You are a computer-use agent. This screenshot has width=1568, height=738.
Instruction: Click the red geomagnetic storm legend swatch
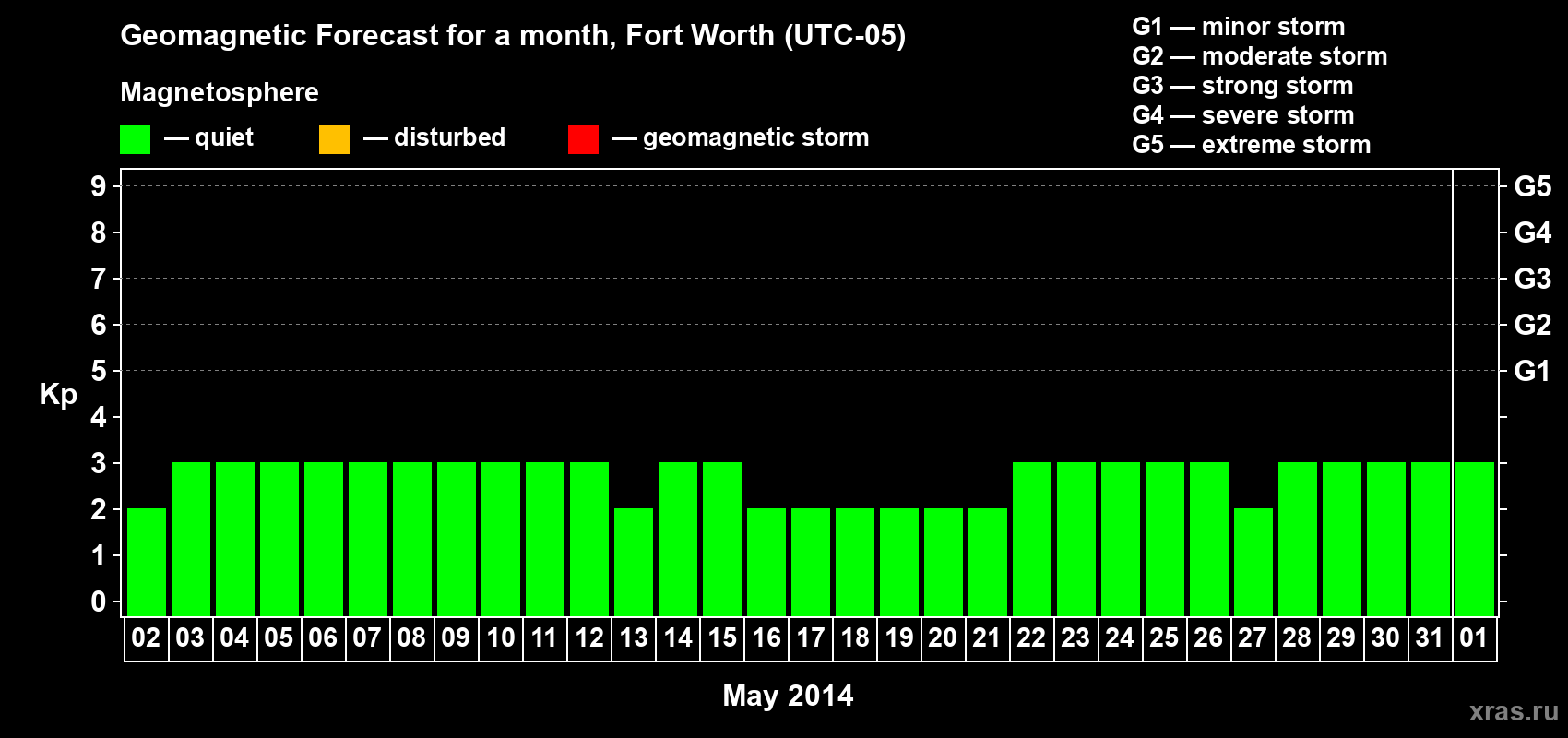pos(583,139)
